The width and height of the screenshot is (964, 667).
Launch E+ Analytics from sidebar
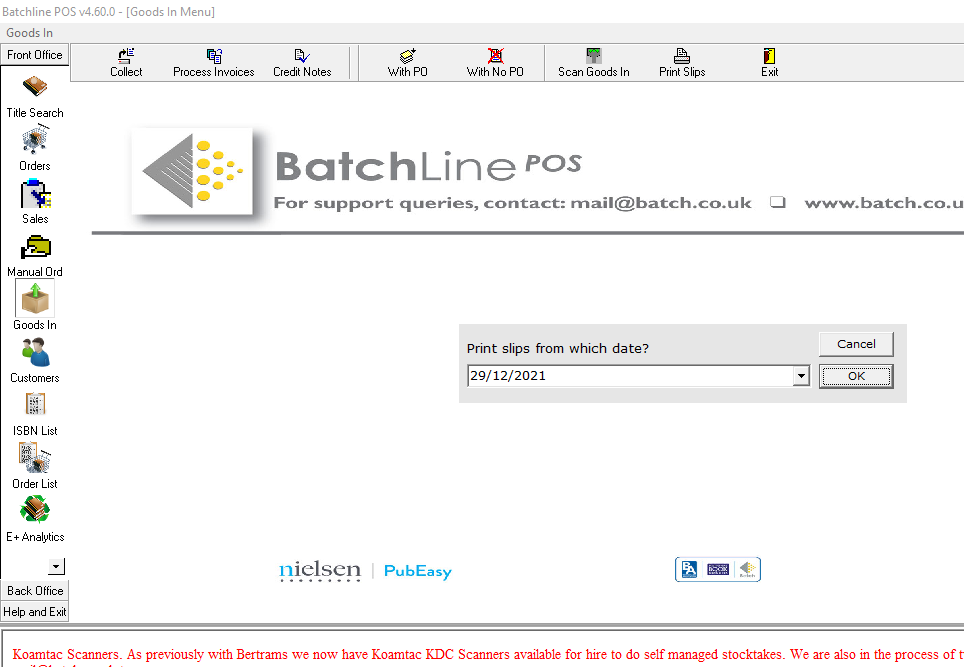(35, 519)
